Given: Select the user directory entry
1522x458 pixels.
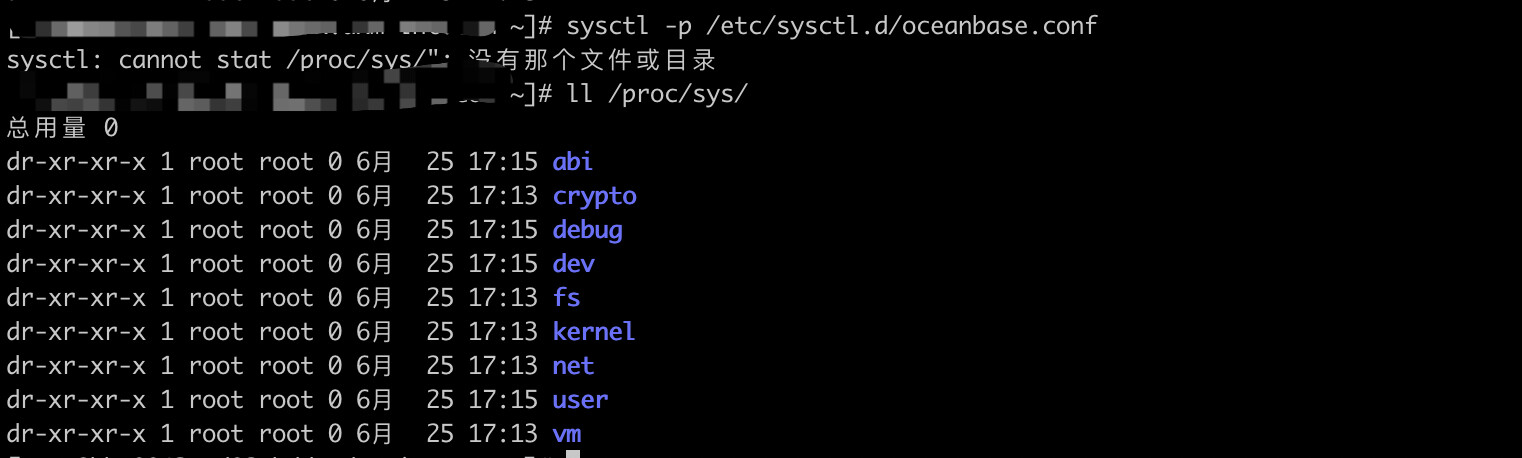Looking at the screenshot, I should pyautogui.click(x=580, y=400).
